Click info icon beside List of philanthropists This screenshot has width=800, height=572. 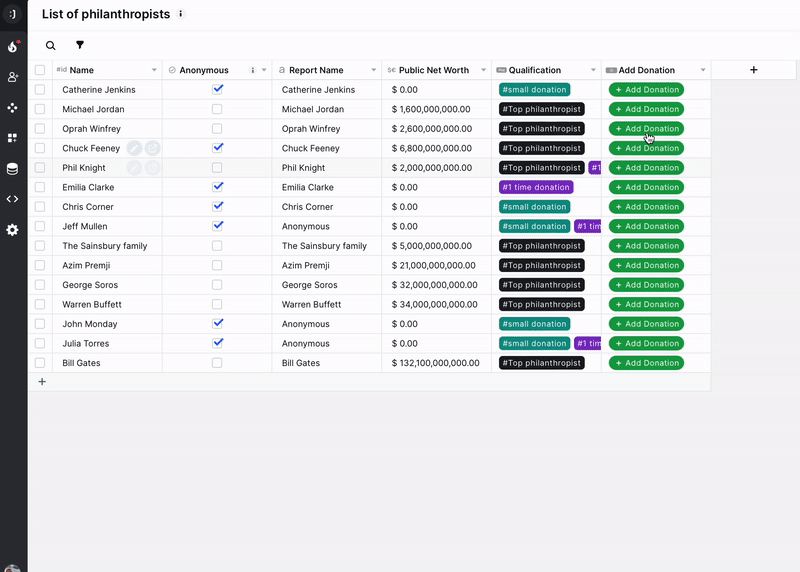click(181, 14)
